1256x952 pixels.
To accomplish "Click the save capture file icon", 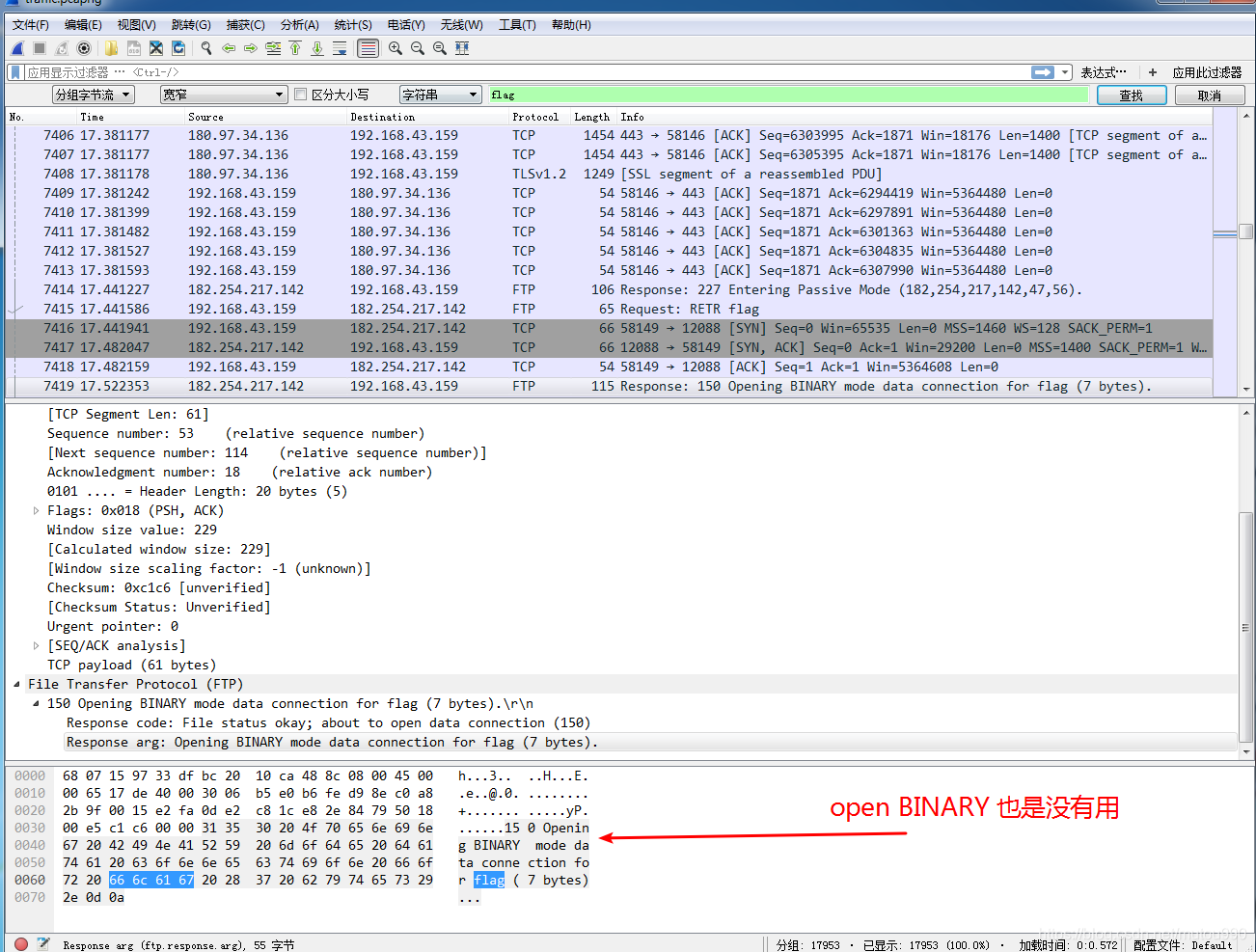I will [134, 48].
